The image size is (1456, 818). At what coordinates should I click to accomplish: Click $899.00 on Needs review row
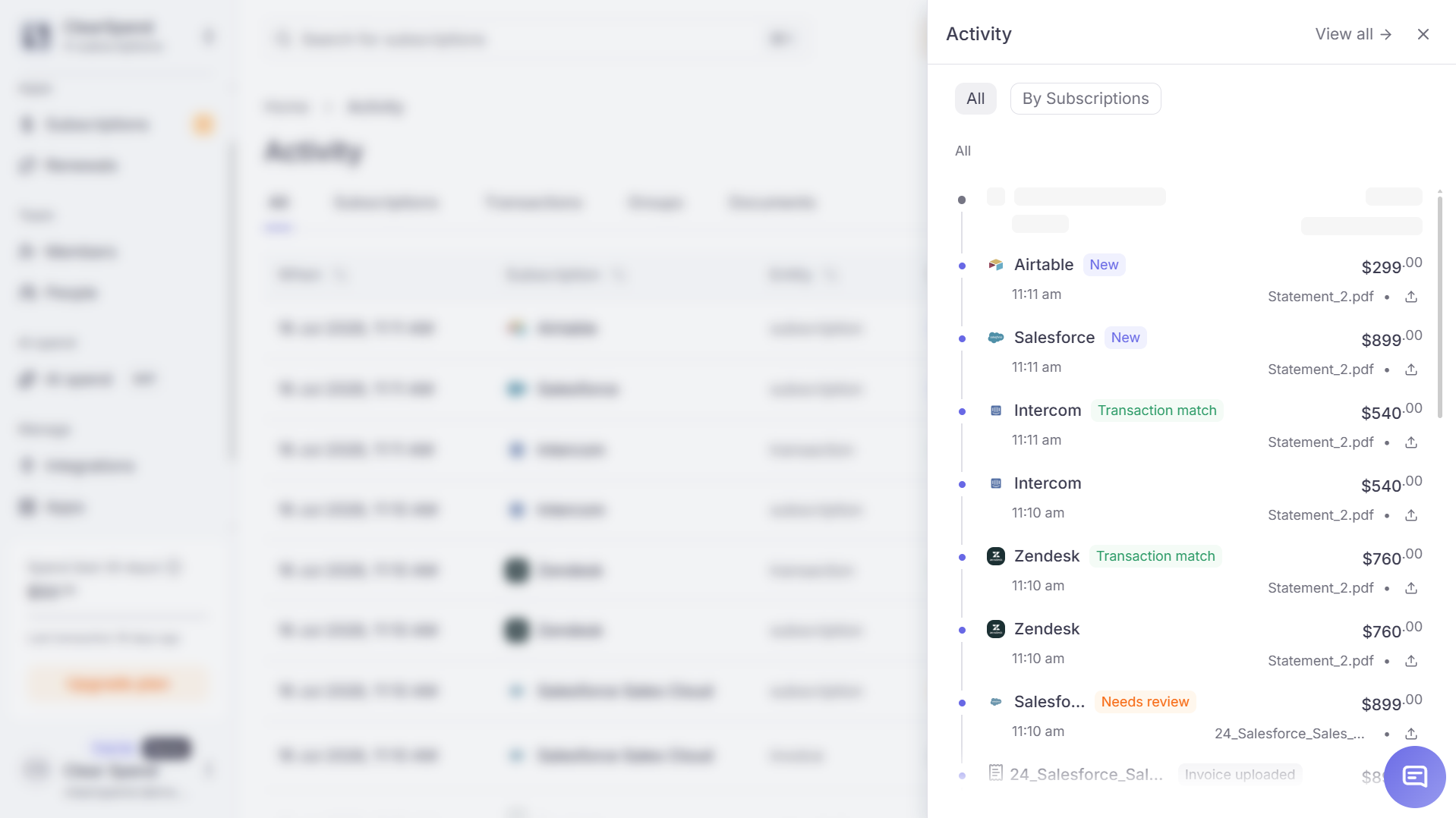click(x=1391, y=703)
